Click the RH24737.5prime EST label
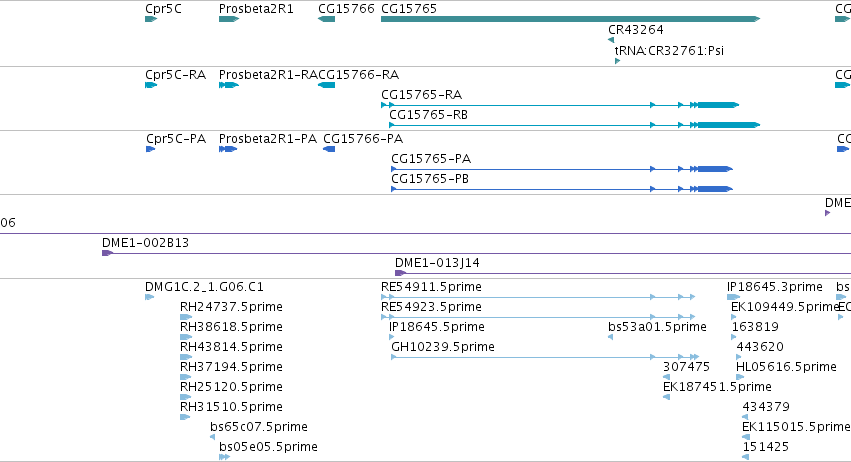The image size is (851, 462). pyautogui.click(x=231, y=307)
